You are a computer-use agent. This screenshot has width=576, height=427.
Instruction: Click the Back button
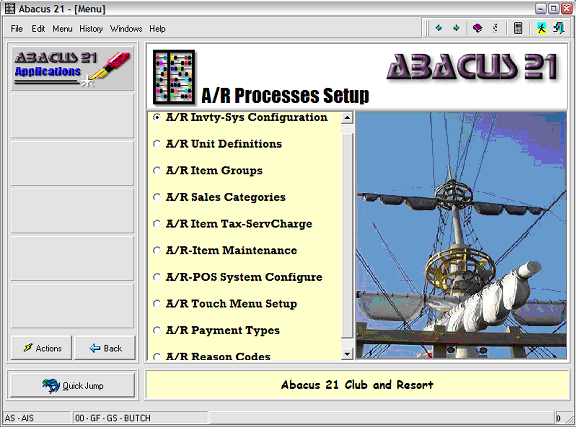point(105,348)
